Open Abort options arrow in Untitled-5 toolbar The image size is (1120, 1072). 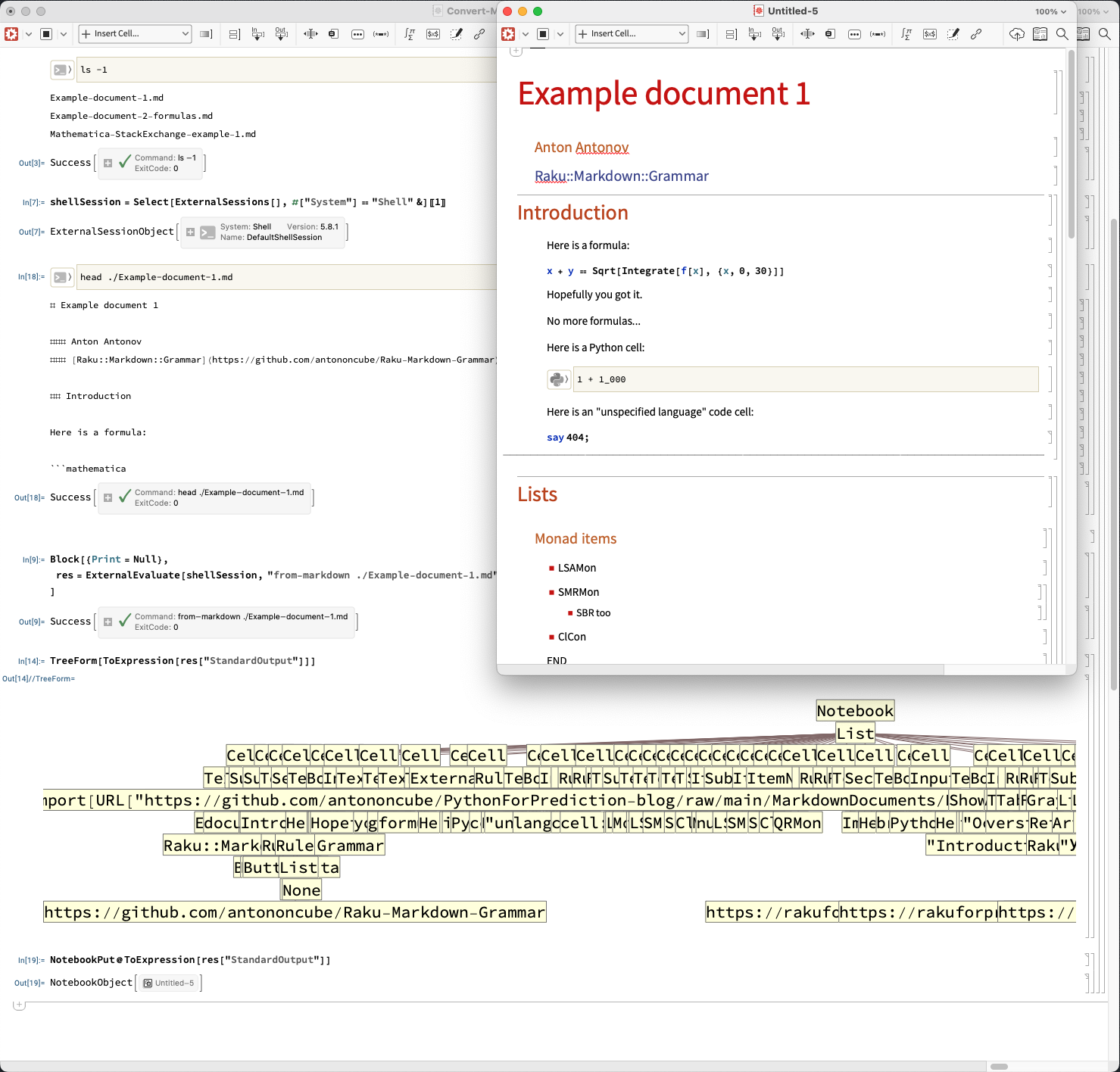pyautogui.click(x=560, y=34)
